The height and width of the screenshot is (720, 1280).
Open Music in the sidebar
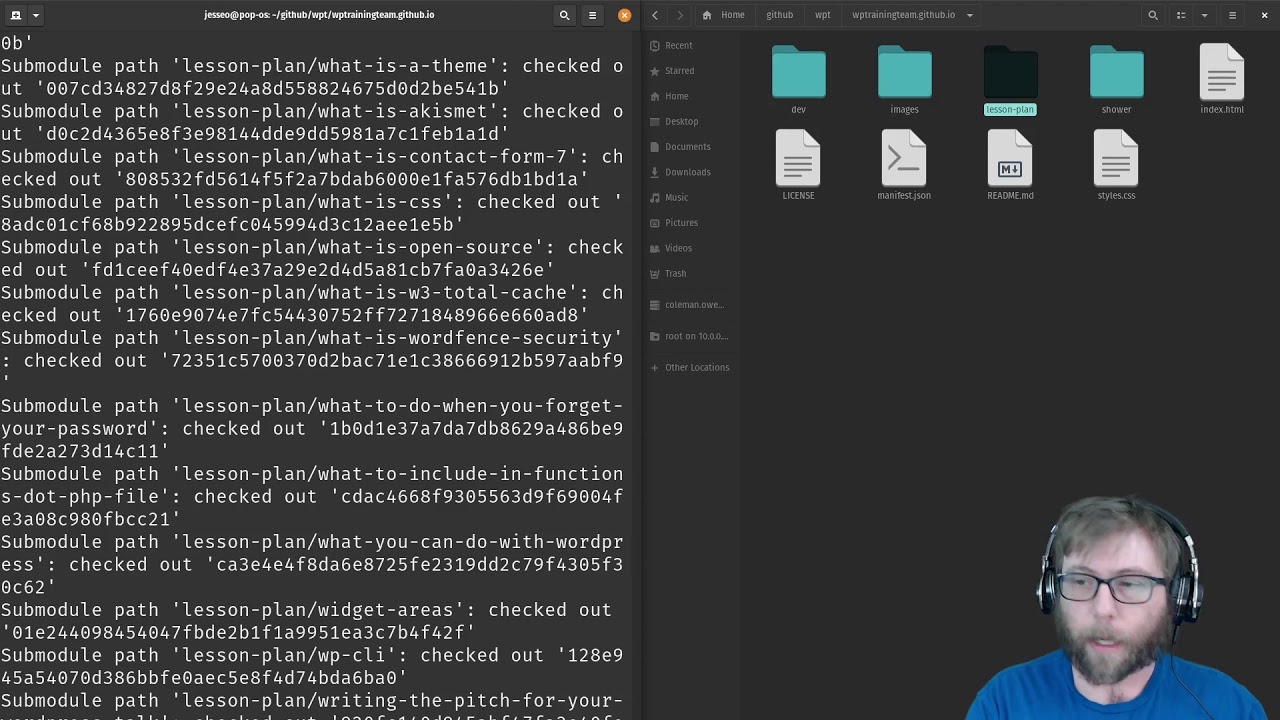676,197
